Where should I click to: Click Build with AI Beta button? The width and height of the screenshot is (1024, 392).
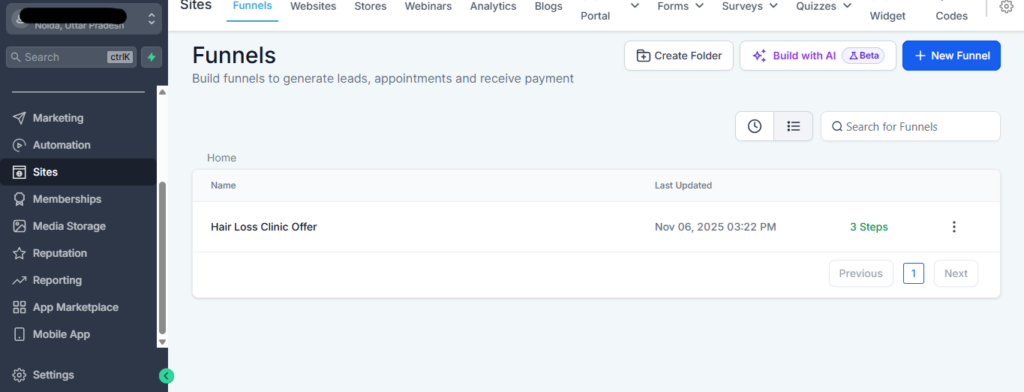tap(818, 56)
